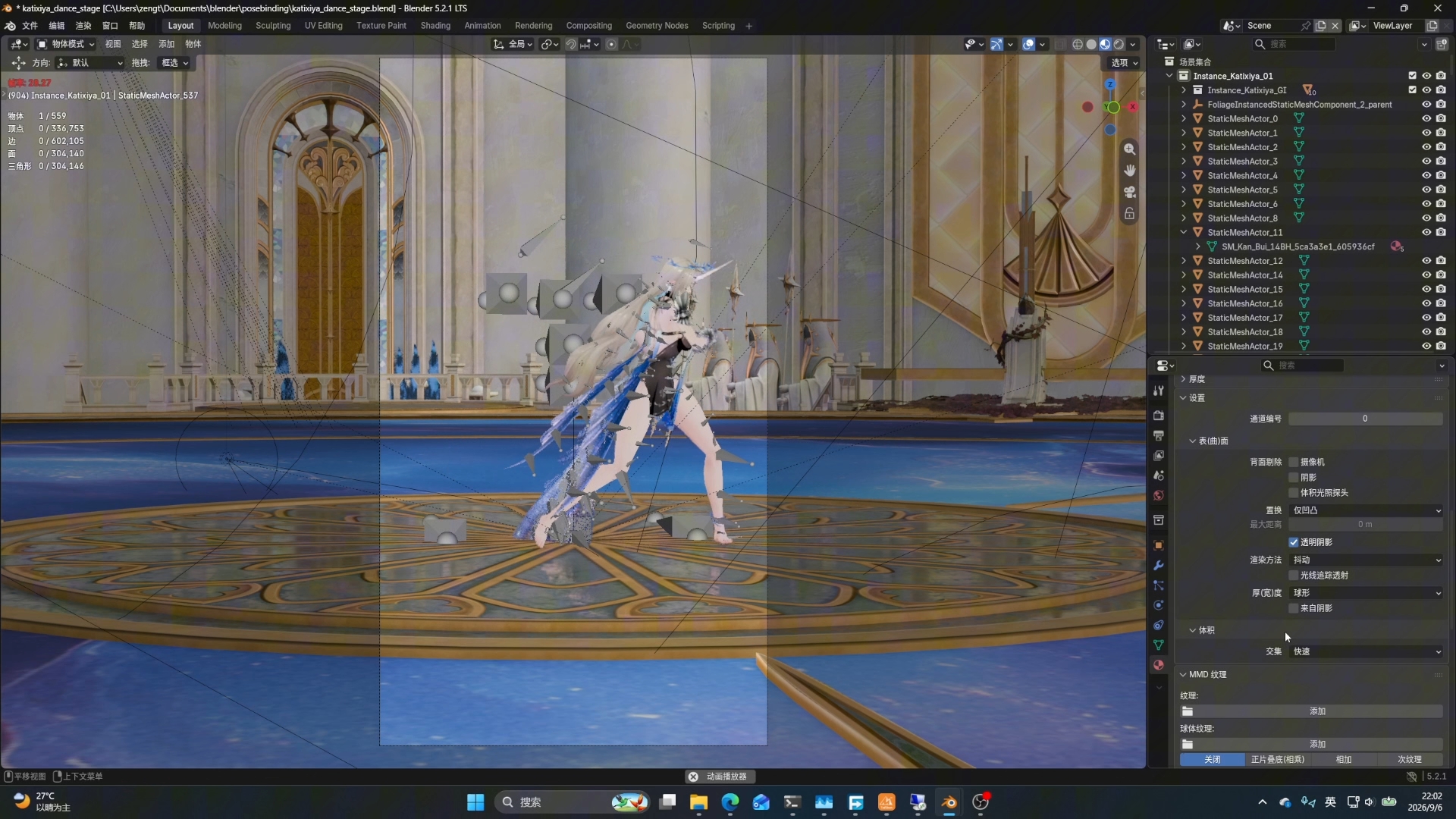Click the 通道编号 value field
The width and height of the screenshot is (1456, 819).
pos(1365,419)
